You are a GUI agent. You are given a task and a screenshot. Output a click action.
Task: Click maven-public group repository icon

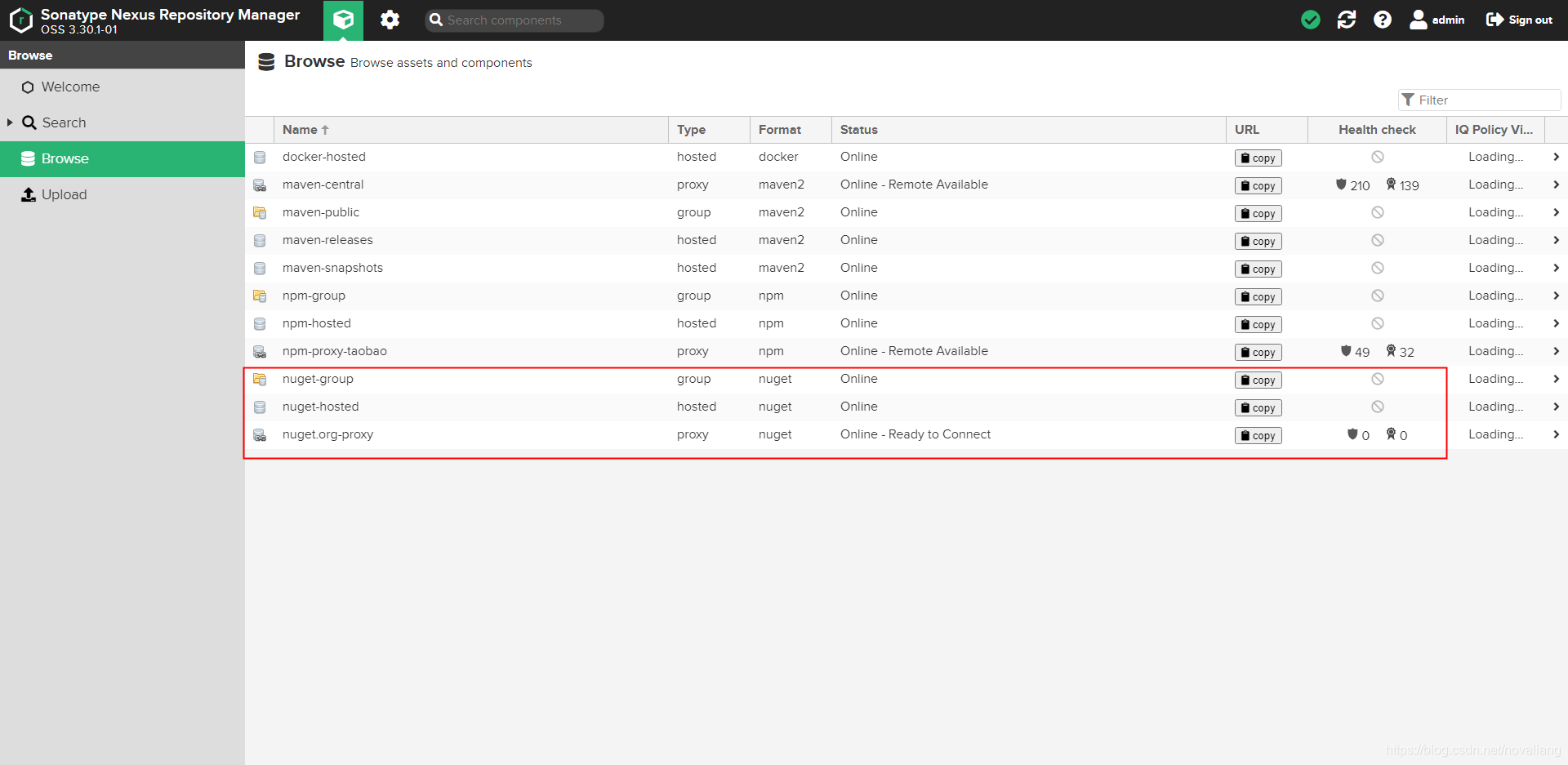(260, 212)
